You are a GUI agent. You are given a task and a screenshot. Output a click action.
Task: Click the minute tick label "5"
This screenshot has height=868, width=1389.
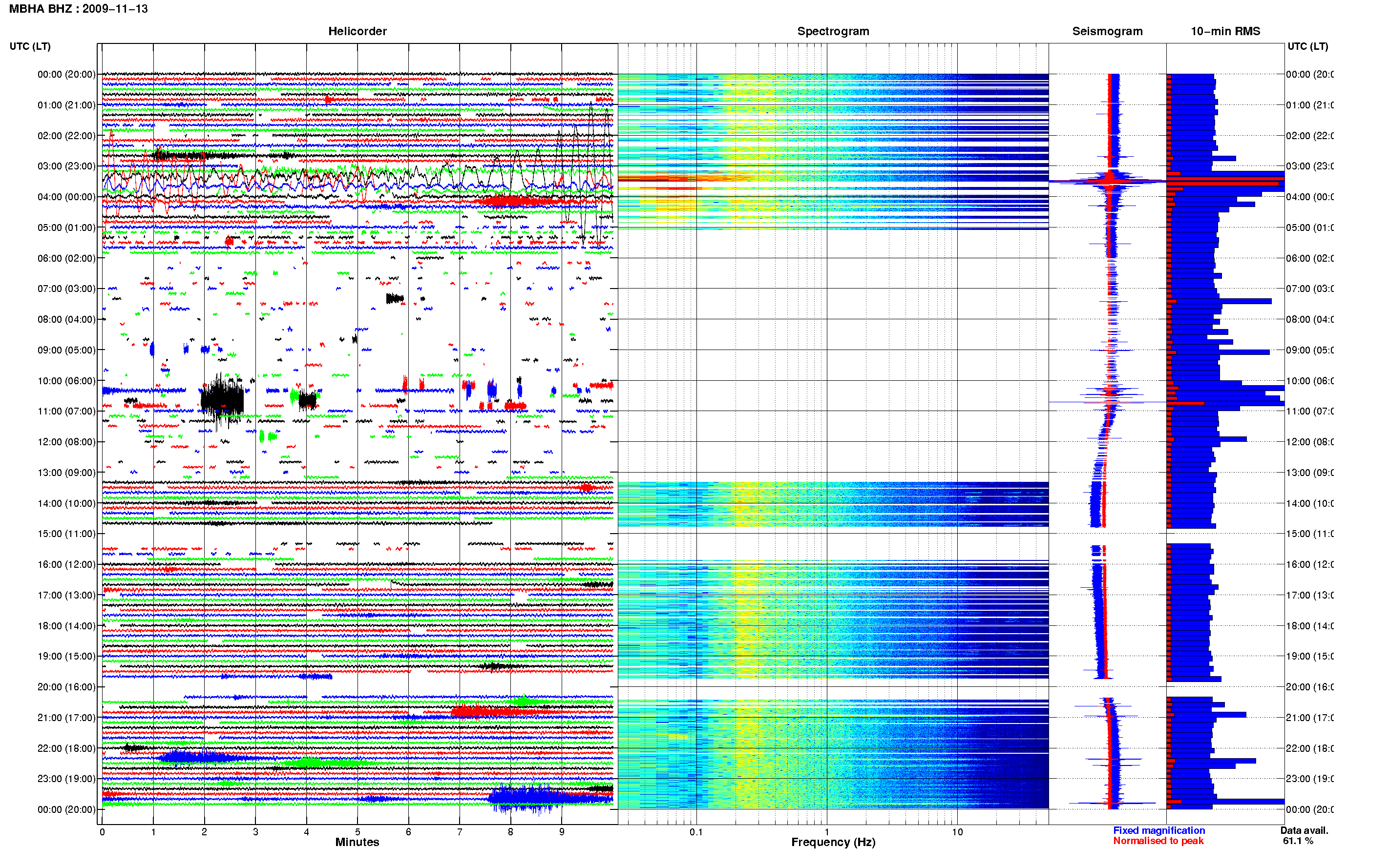pyautogui.click(x=358, y=832)
